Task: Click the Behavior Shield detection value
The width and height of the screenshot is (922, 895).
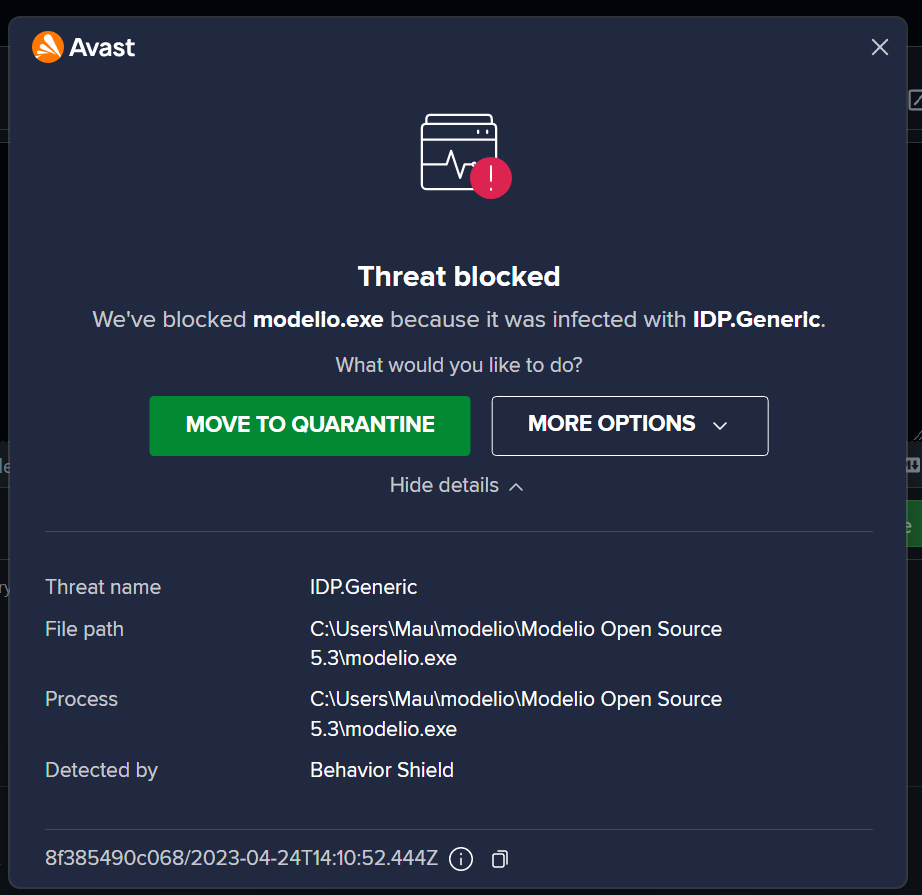Action: (x=381, y=770)
